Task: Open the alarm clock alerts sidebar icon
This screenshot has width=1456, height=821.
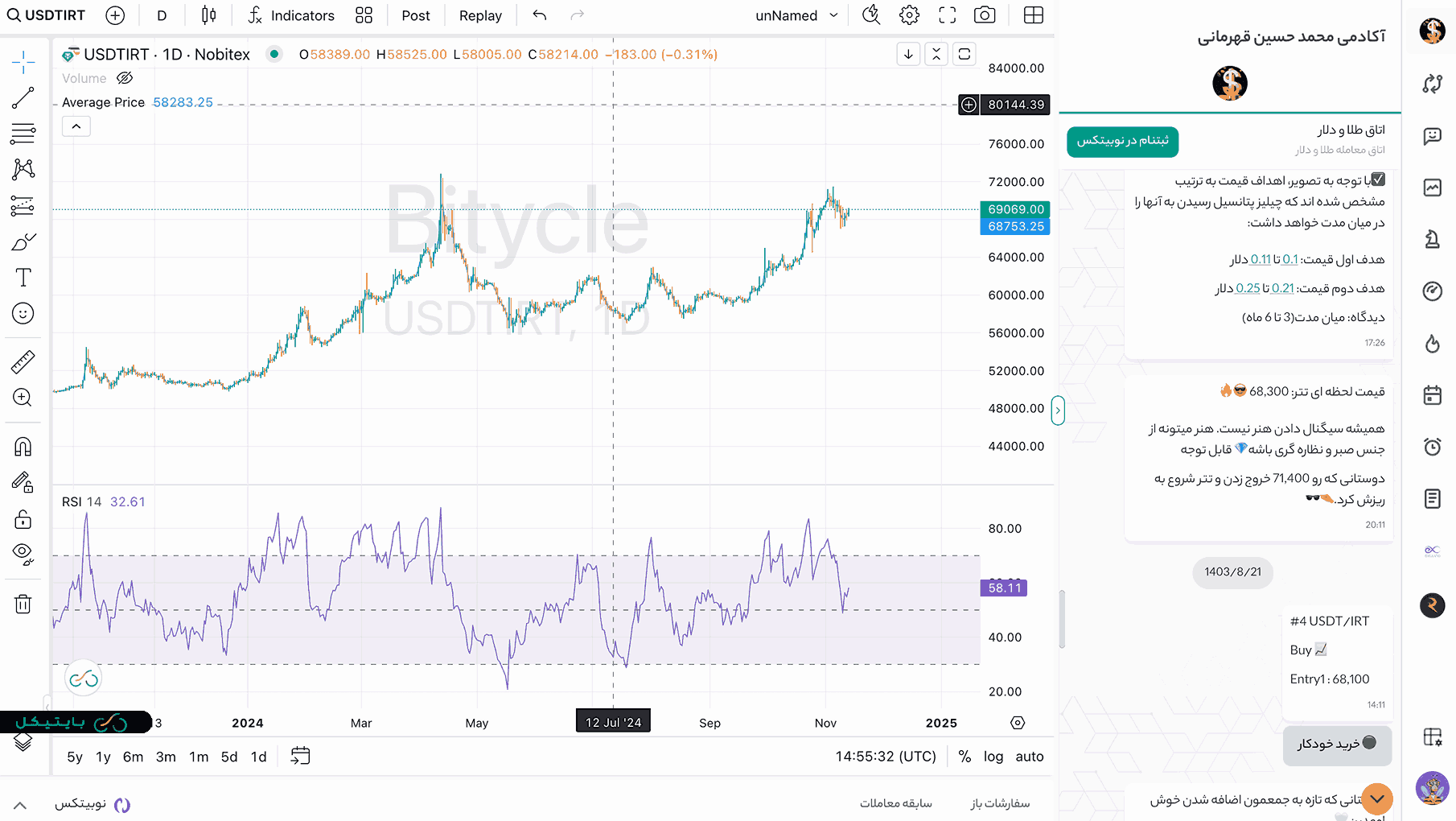Action: click(x=1433, y=447)
